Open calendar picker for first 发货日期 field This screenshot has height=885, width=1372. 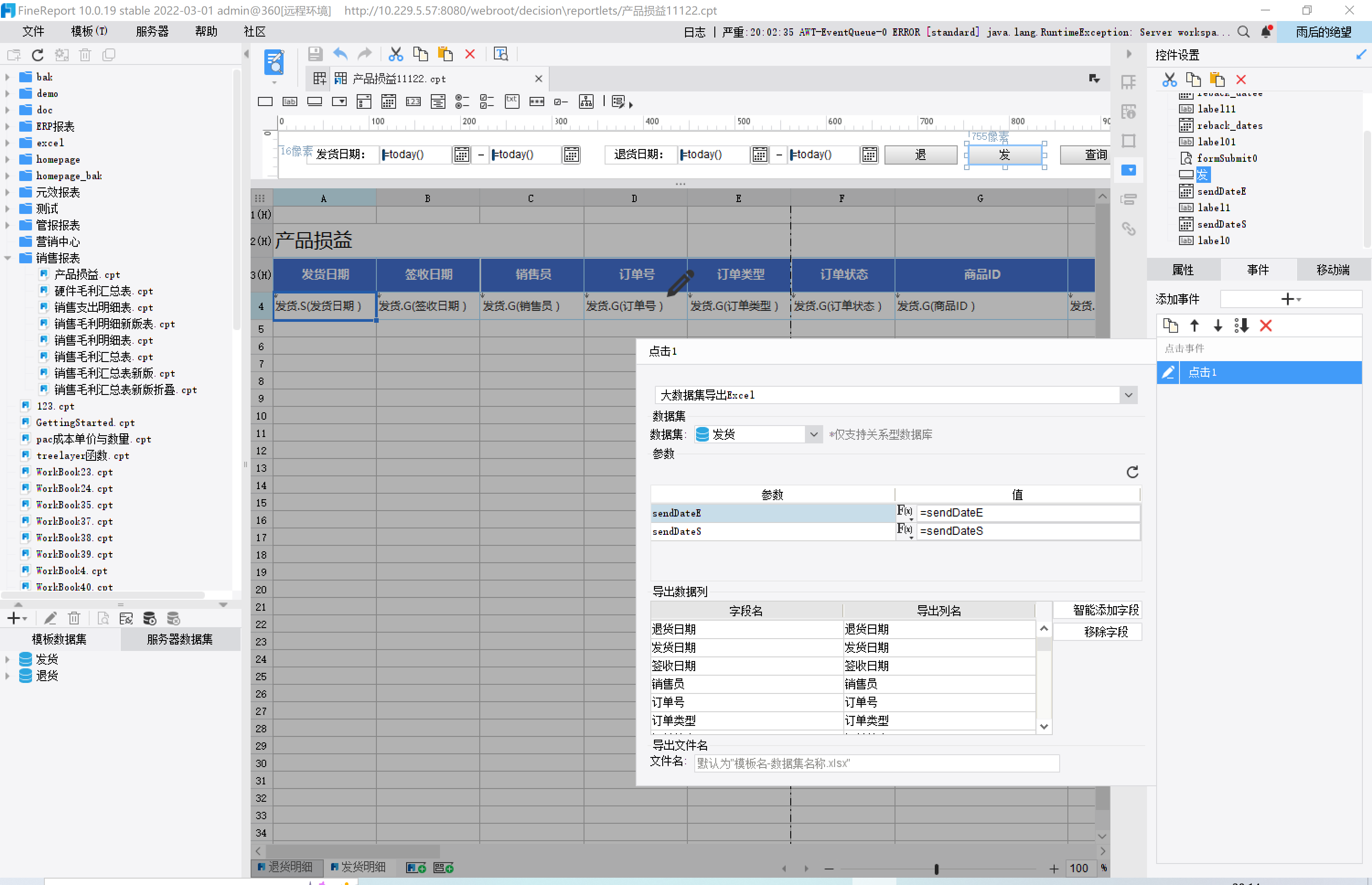461,155
